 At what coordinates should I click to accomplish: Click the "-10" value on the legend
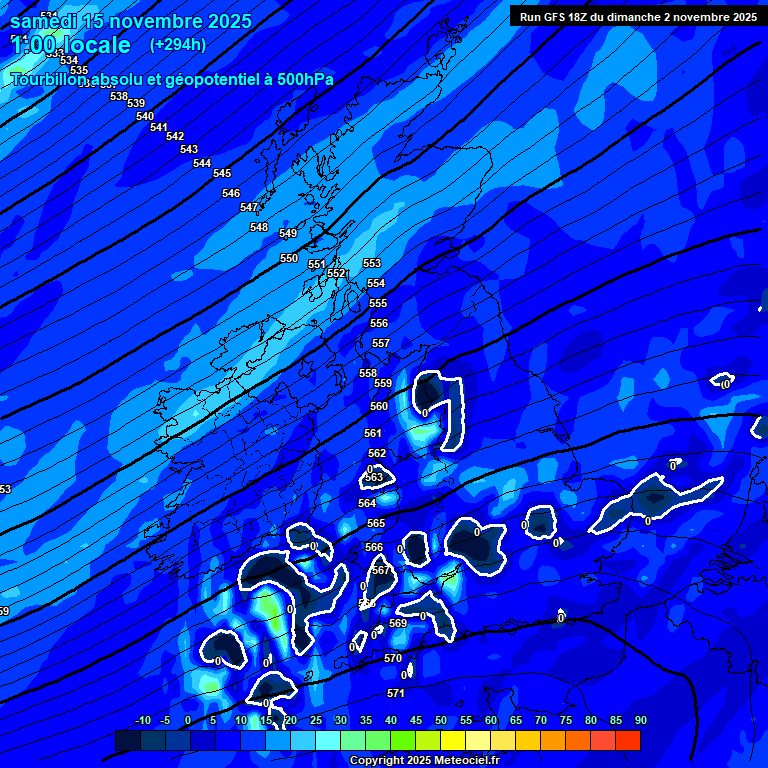point(141,720)
